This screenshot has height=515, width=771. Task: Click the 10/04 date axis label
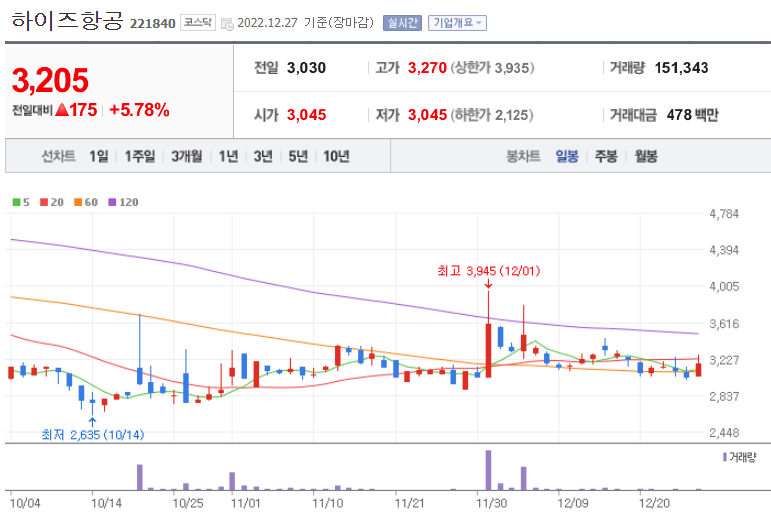pyautogui.click(x=25, y=503)
